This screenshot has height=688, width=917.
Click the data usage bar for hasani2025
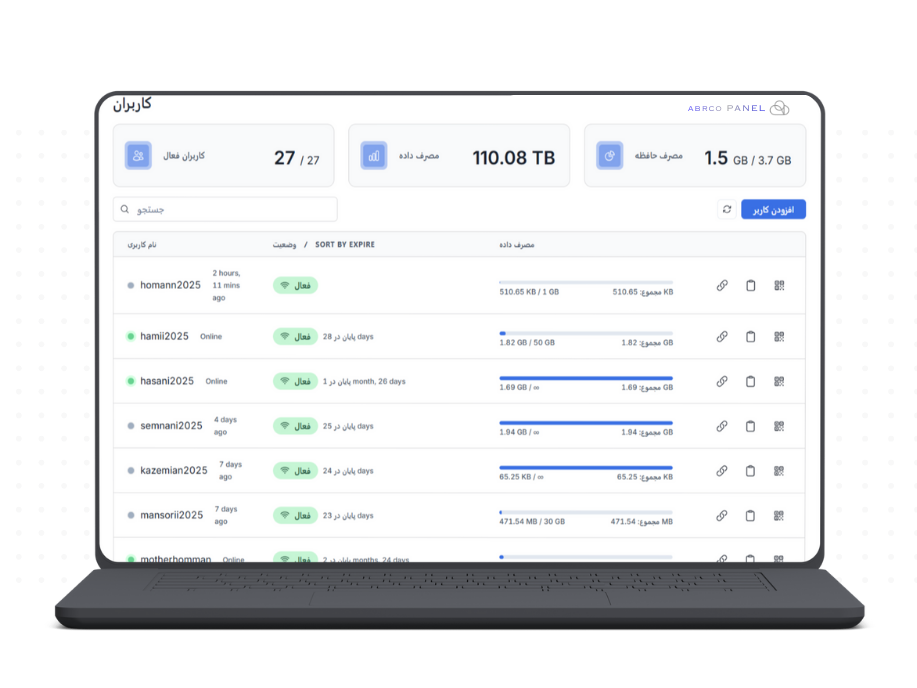[585, 378]
